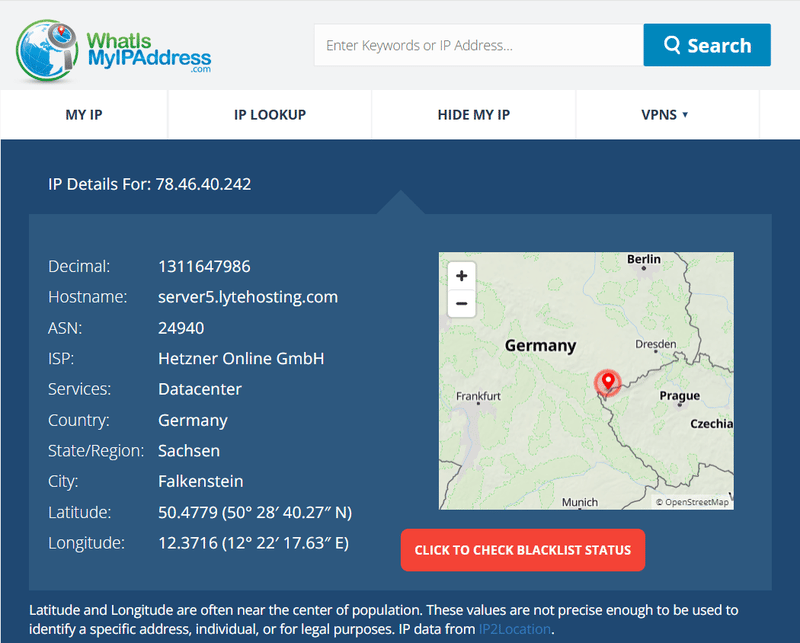The image size is (800, 643).
Task: Expand the VPNS dropdown arrow
Action: pyautogui.click(x=685, y=114)
